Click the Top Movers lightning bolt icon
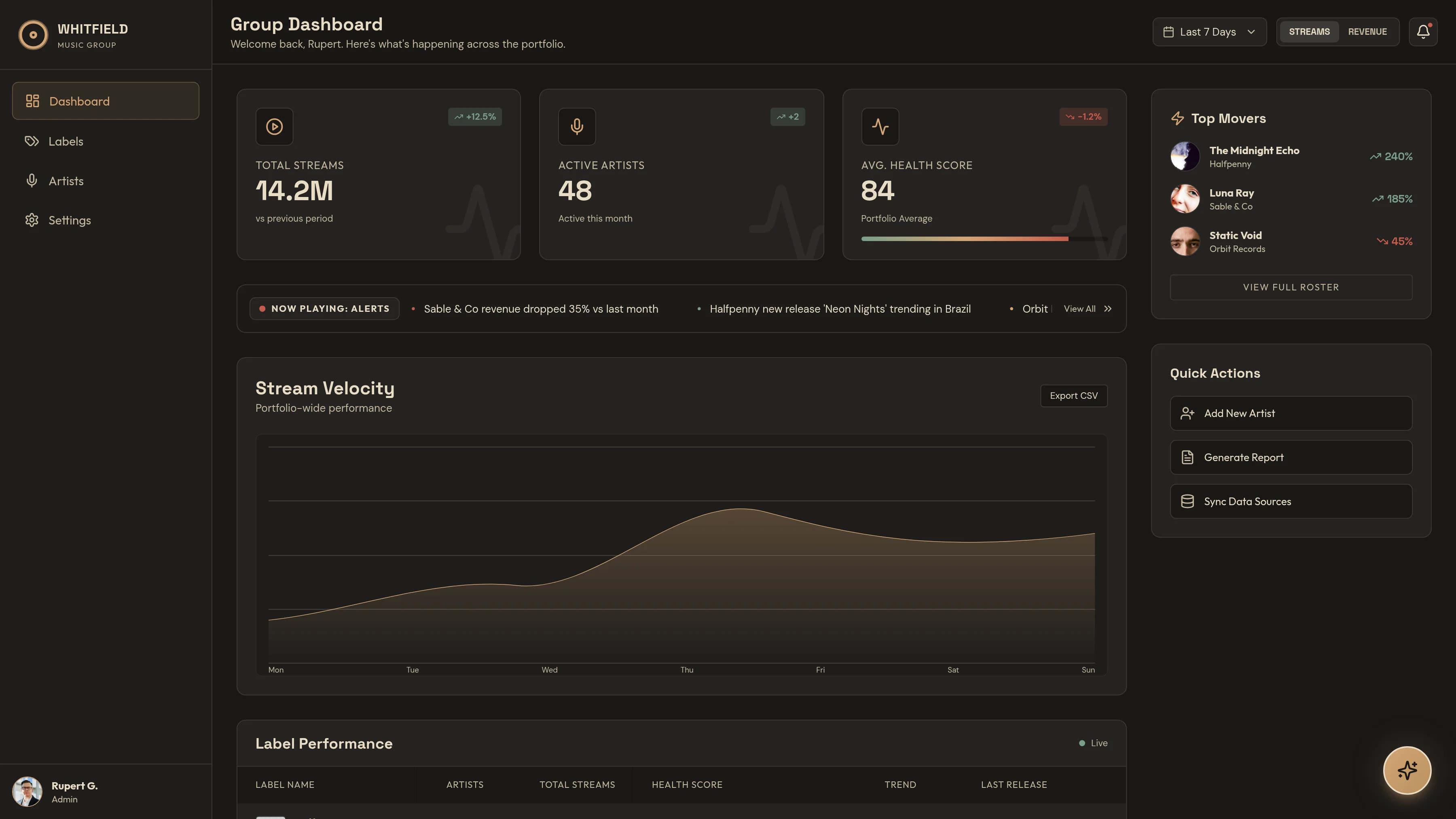This screenshot has width=1456, height=819. pos(1178,118)
